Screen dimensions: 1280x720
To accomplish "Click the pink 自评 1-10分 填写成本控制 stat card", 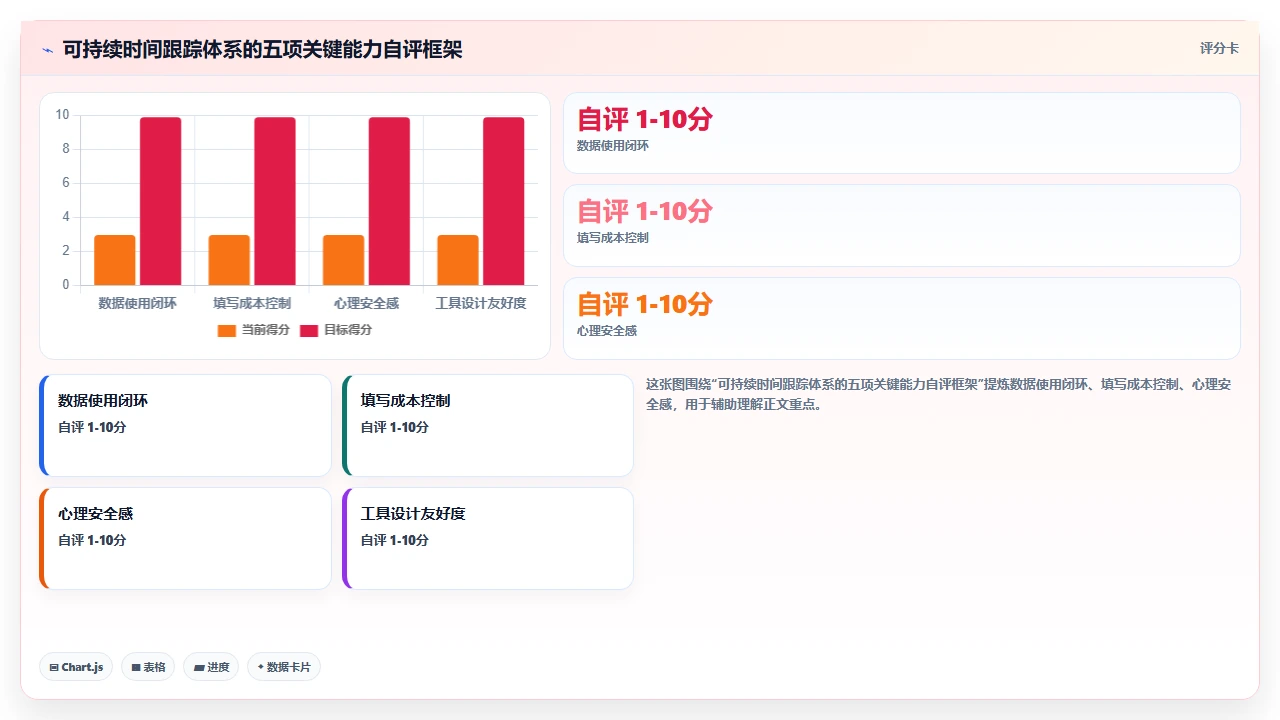I will click(902, 225).
